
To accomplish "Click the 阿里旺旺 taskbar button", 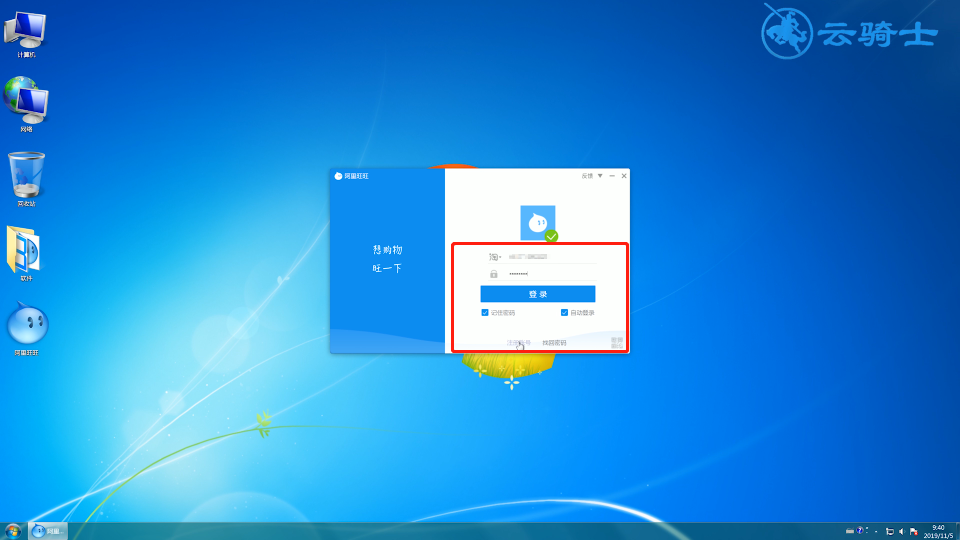I will tap(47, 530).
